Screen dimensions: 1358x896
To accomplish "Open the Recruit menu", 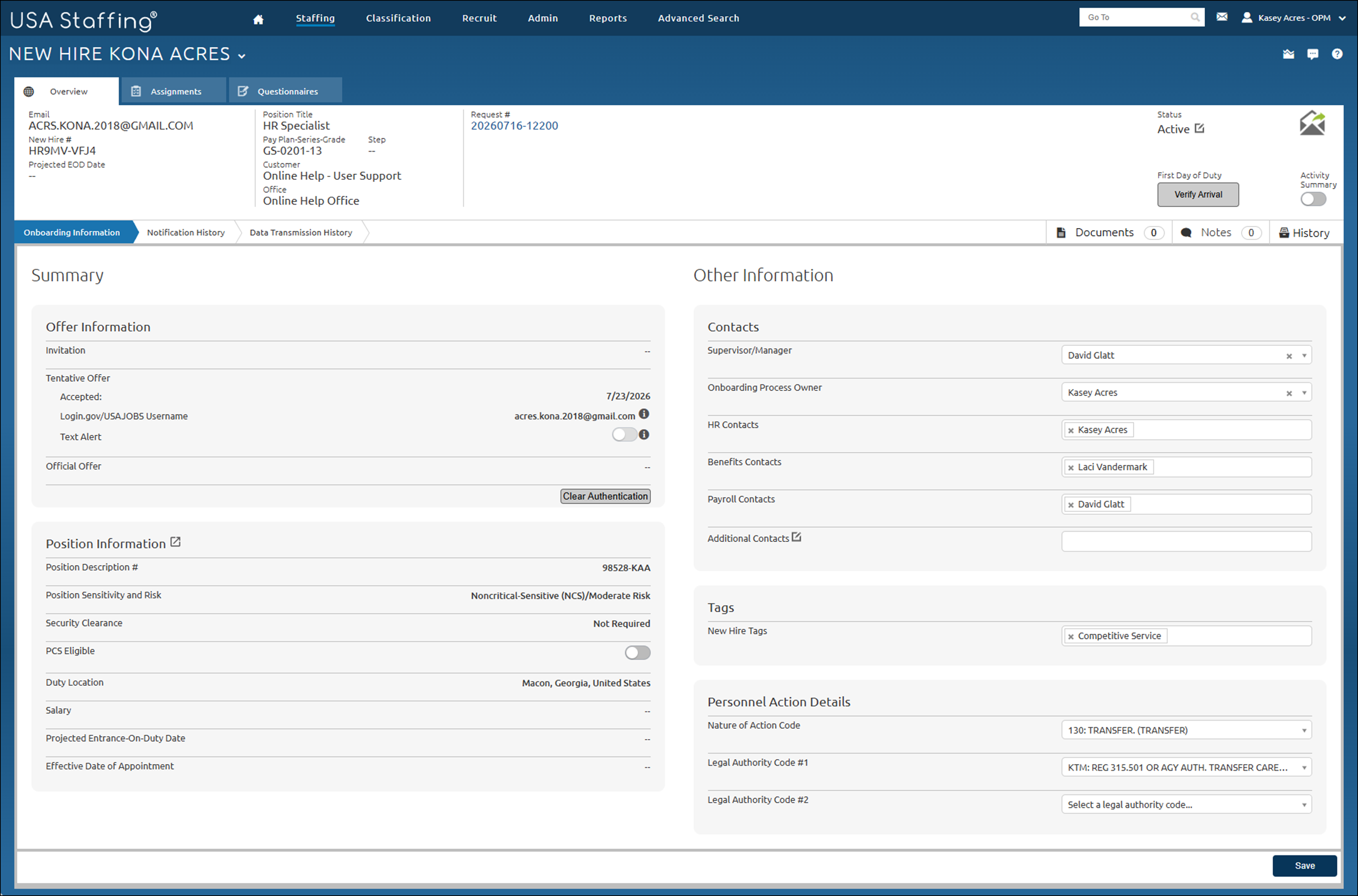I will click(480, 18).
